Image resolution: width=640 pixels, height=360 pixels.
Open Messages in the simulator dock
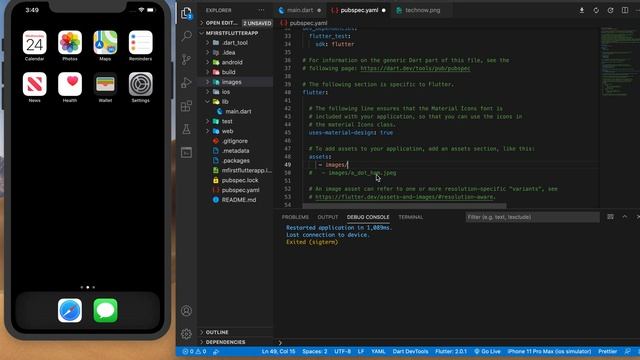click(x=105, y=310)
